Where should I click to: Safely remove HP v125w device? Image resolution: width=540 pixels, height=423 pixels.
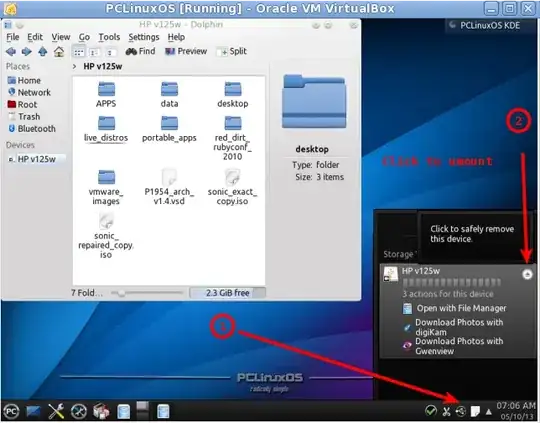[527, 275]
